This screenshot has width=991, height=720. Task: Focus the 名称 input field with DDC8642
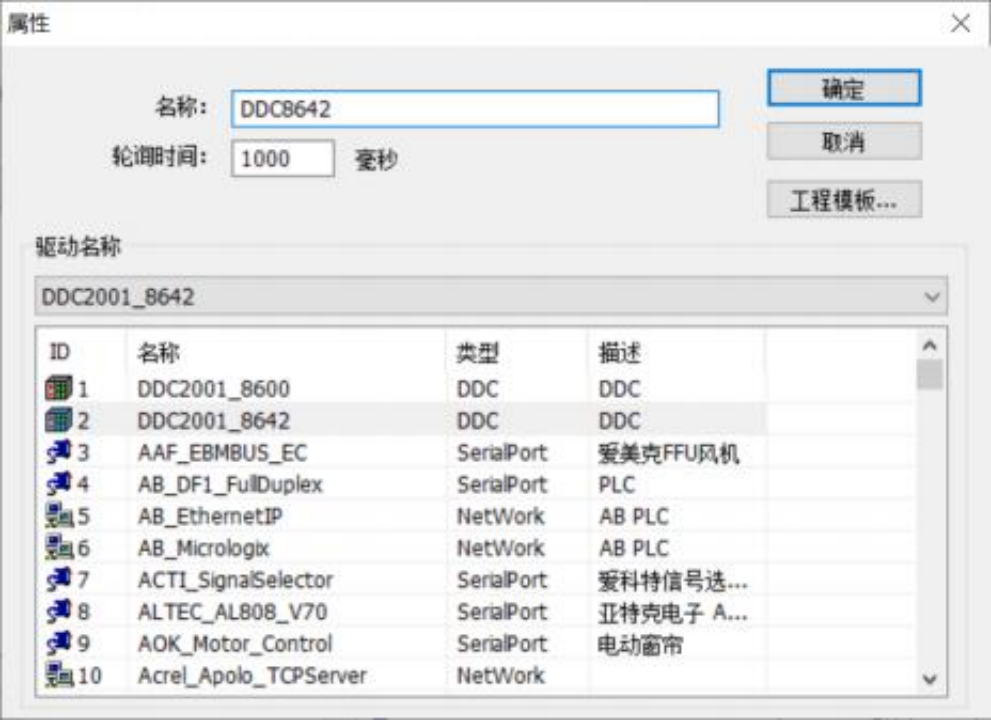pos(475,109)
